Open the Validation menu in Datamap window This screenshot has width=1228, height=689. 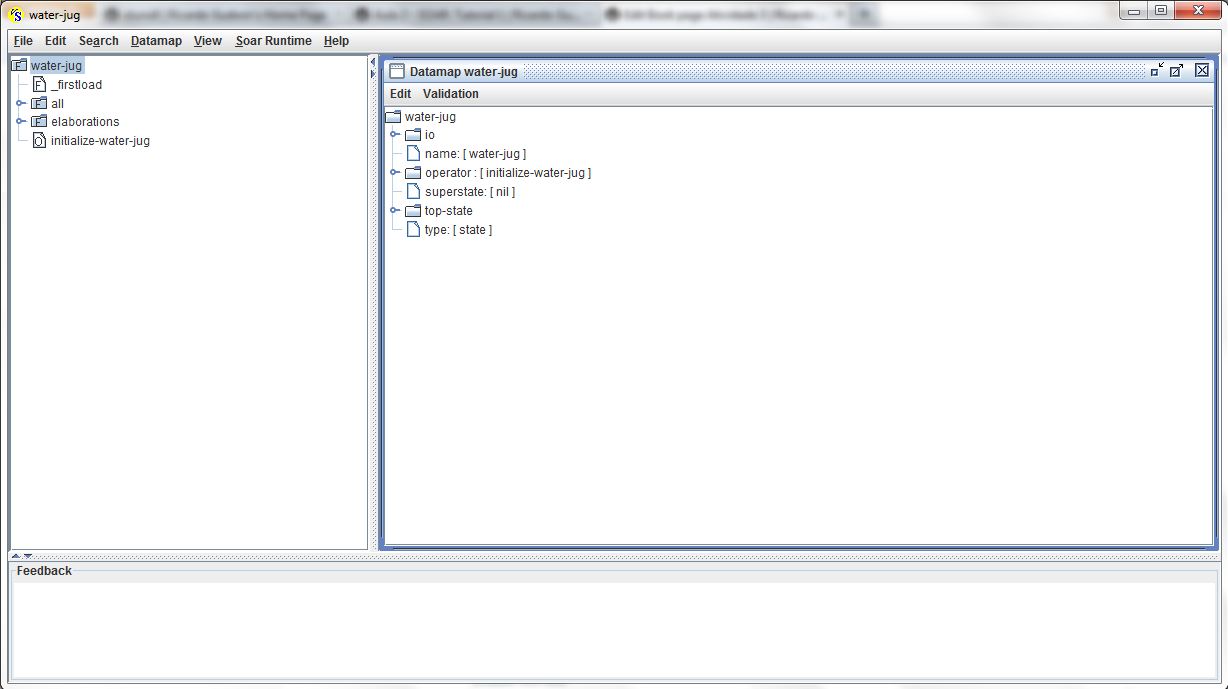[x=450, y=94]
